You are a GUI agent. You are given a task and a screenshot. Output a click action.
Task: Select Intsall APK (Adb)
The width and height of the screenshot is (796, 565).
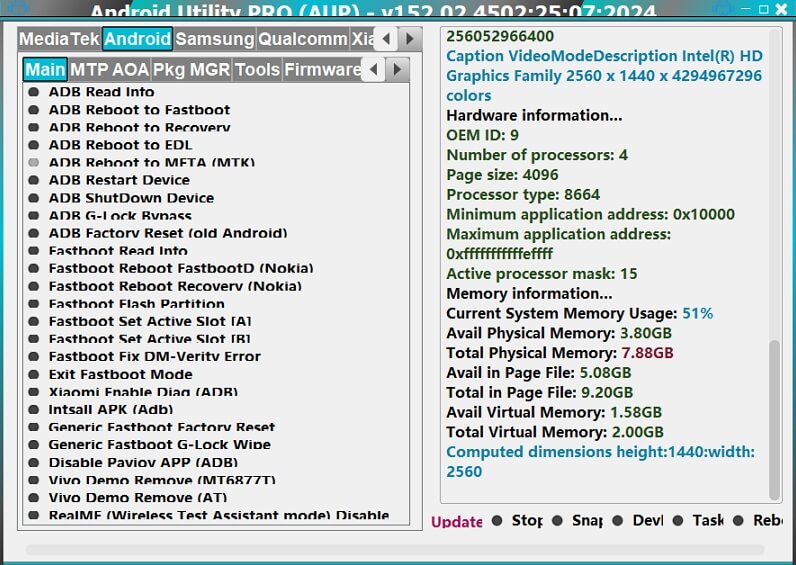pos(101,409)
